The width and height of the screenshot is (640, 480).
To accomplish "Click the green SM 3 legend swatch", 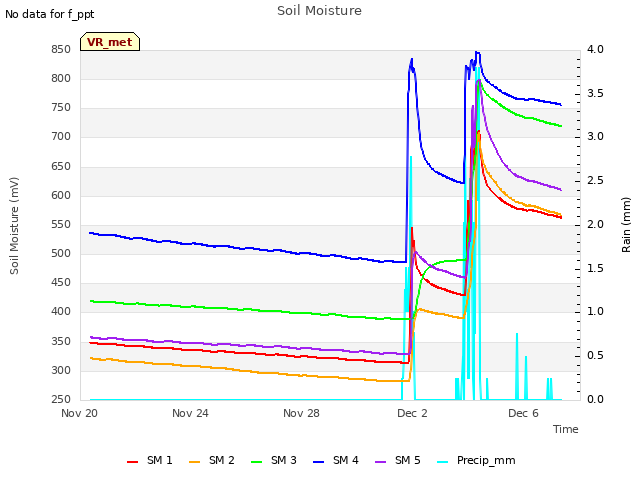I will click(256, 462).
